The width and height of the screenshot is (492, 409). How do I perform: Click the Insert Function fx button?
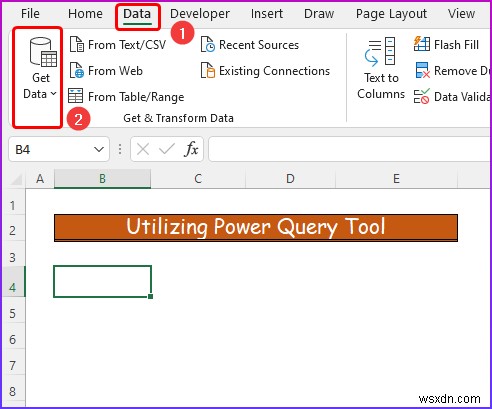[191, 149]
